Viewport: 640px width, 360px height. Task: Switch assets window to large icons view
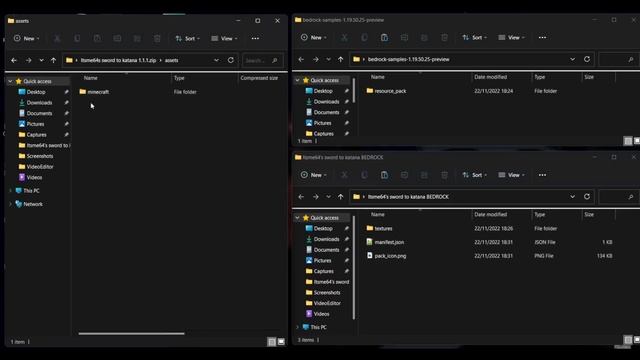[x=281, y=342]
